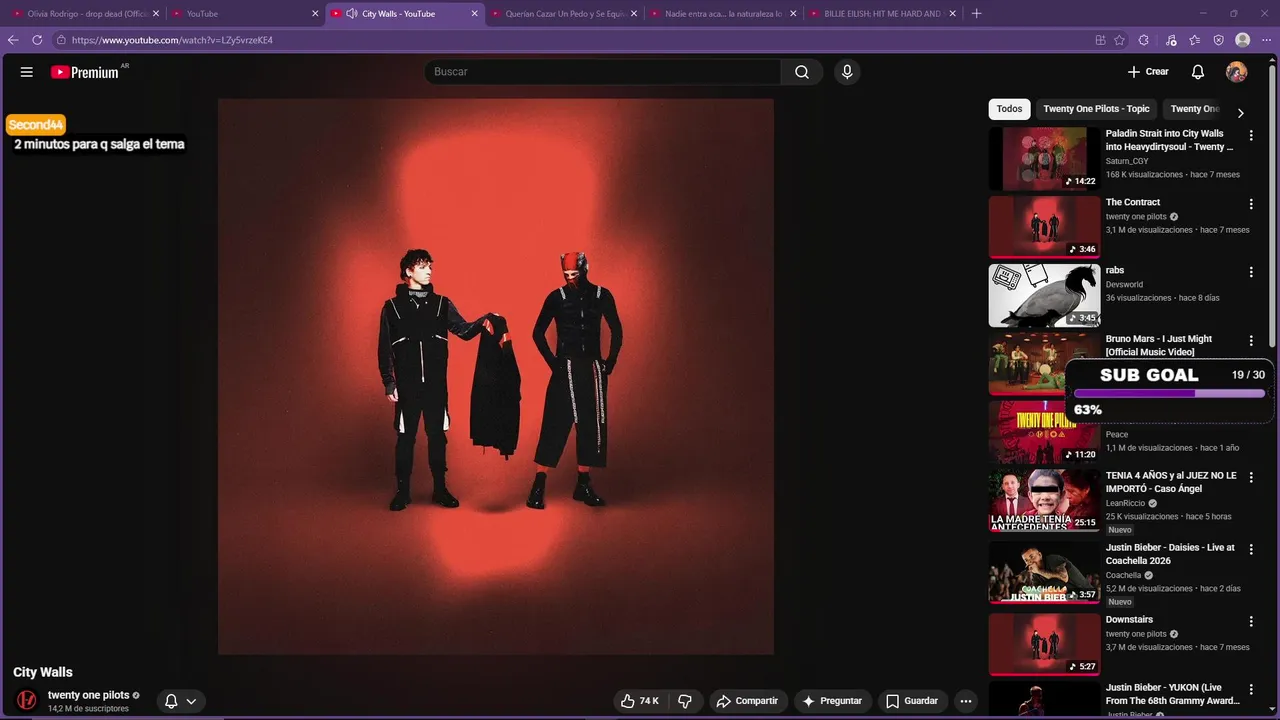Open the split screen icon in address bar
1280x720 pixels.
point(1100,40)
